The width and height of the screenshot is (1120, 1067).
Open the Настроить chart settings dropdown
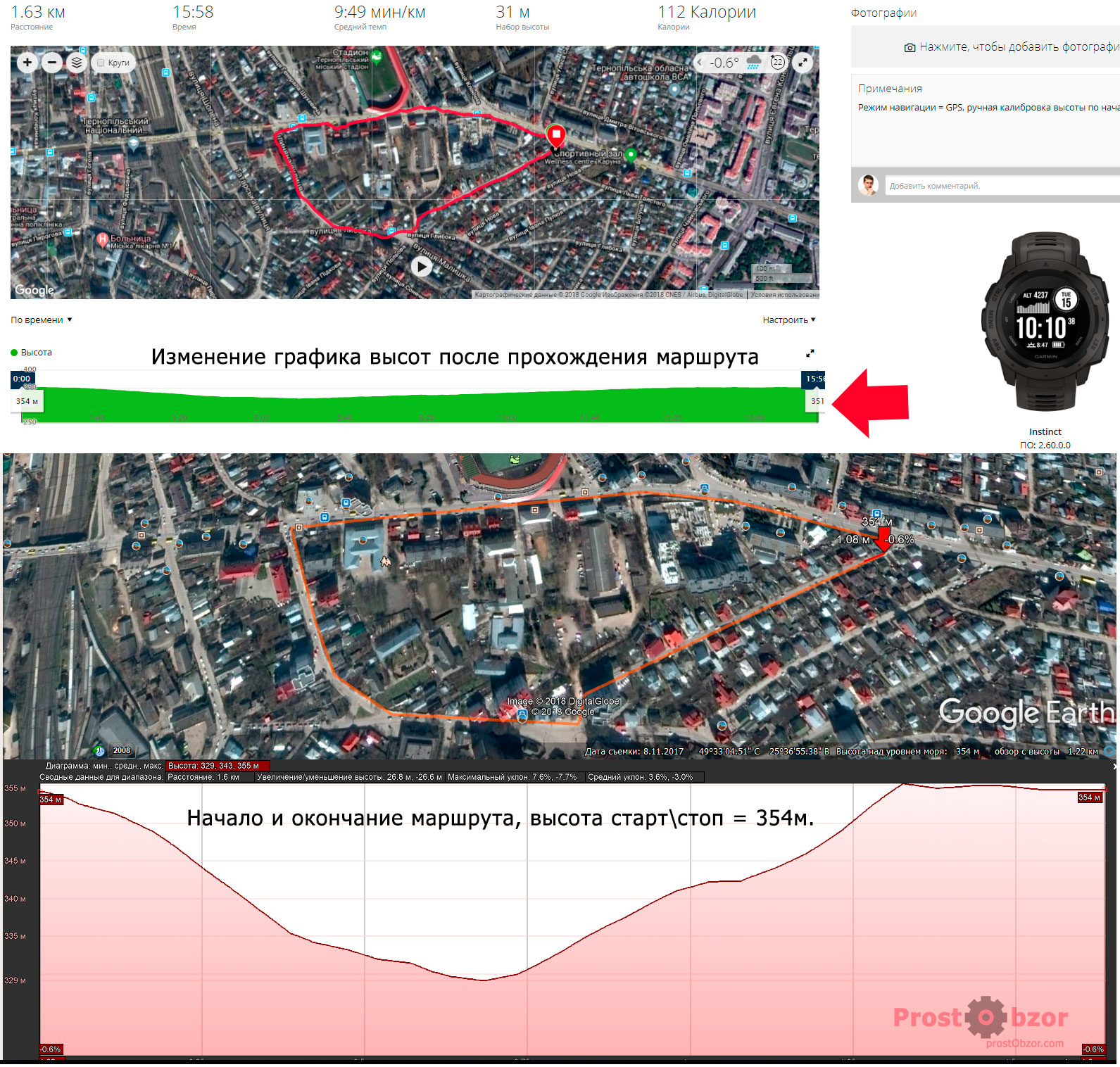[788, 320]
